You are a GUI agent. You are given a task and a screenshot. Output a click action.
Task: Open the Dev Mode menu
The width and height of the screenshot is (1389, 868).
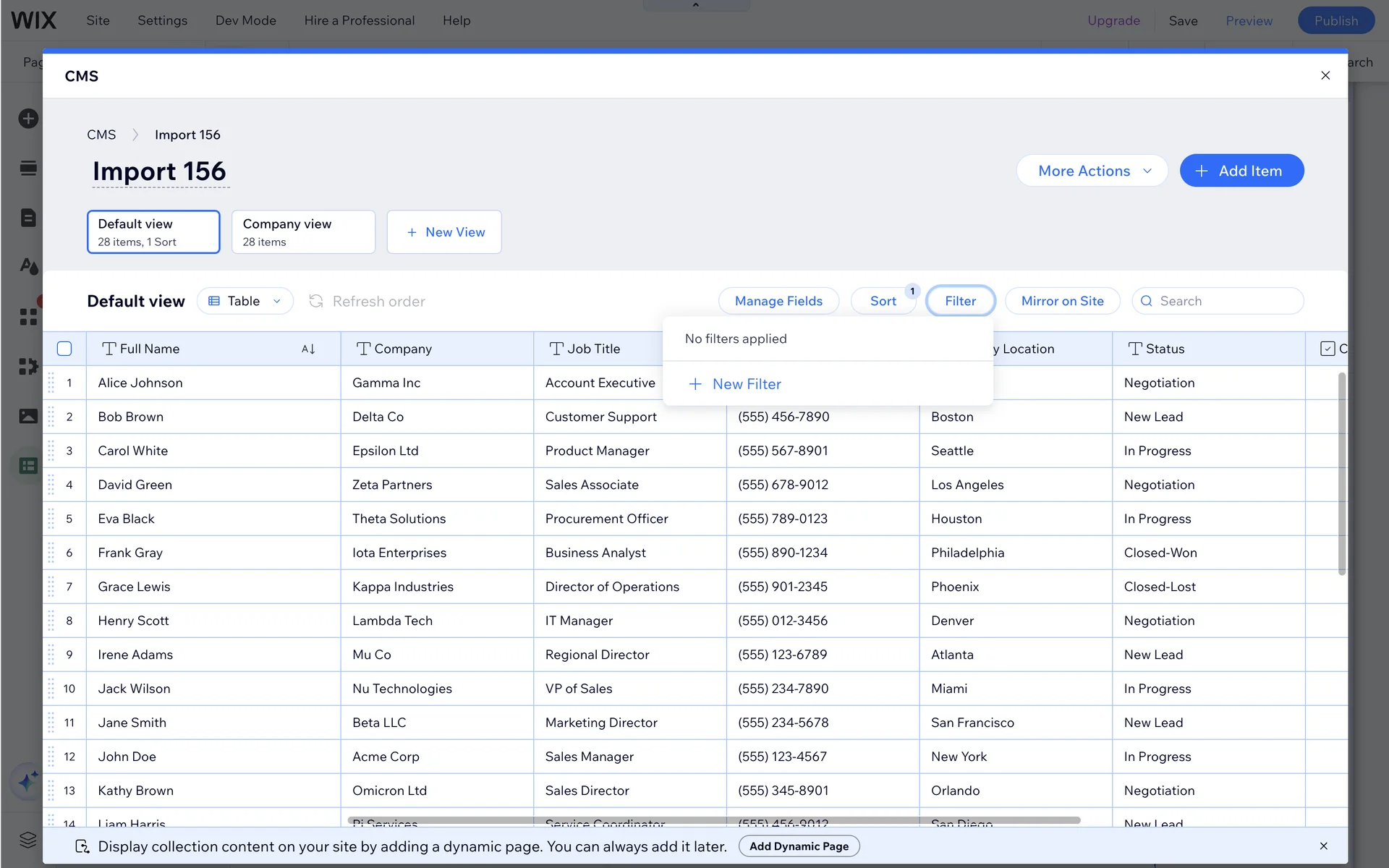(x=245, y=20)
